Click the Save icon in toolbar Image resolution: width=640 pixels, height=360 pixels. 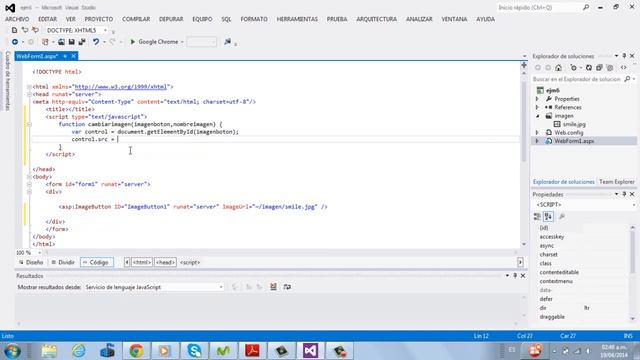71,42
